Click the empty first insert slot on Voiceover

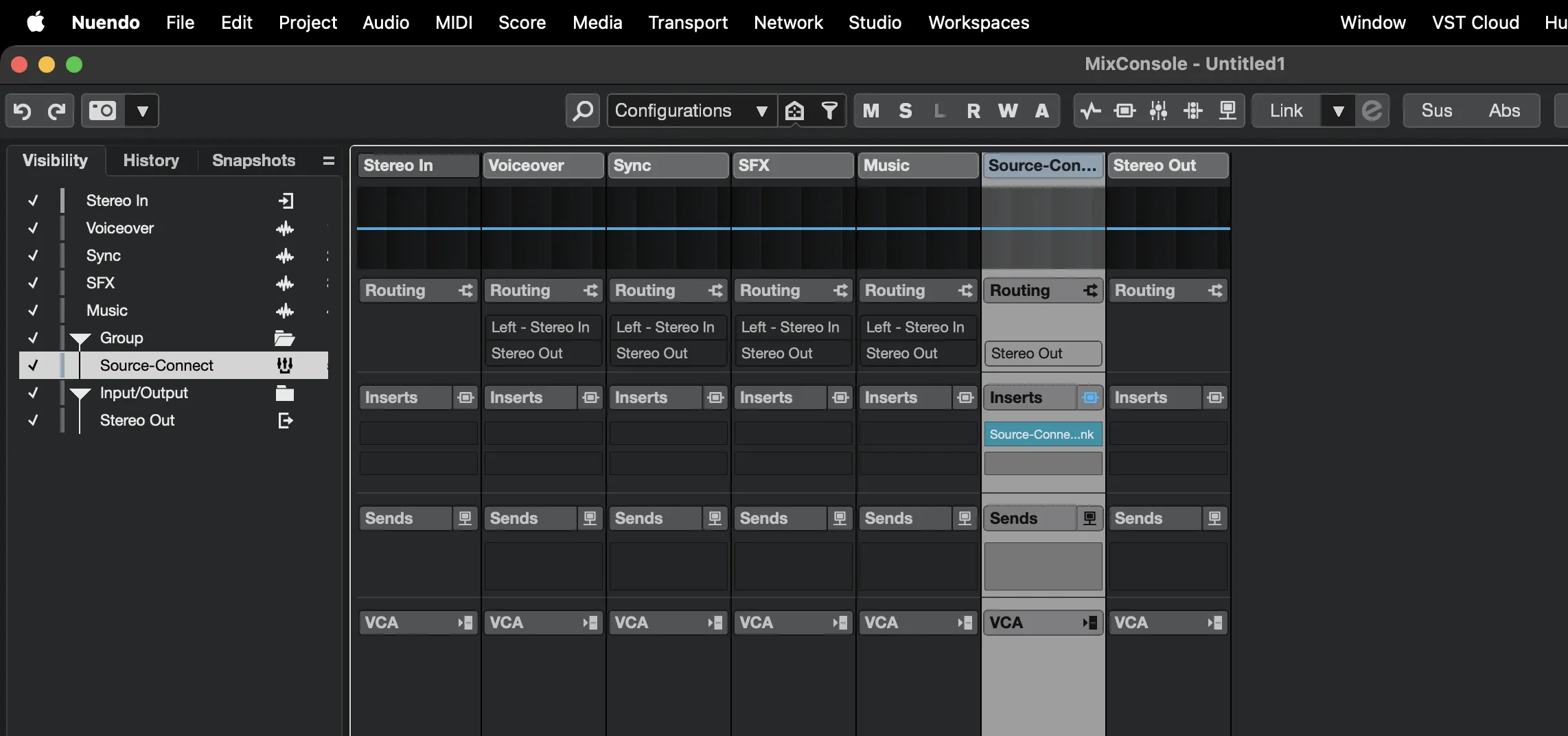tap(543, 434)
